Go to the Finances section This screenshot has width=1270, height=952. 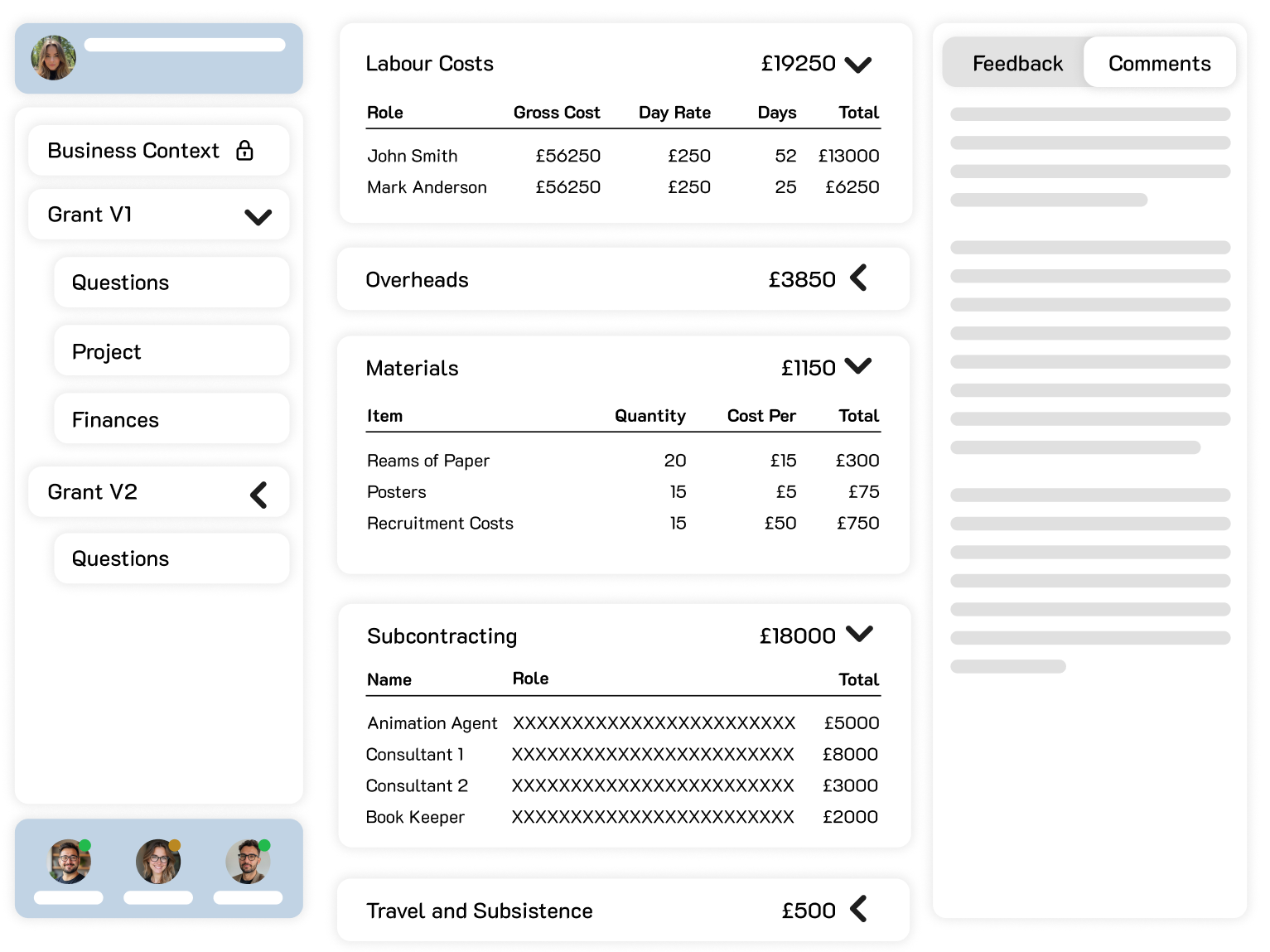pyautogui.click(x=171, y=420)
